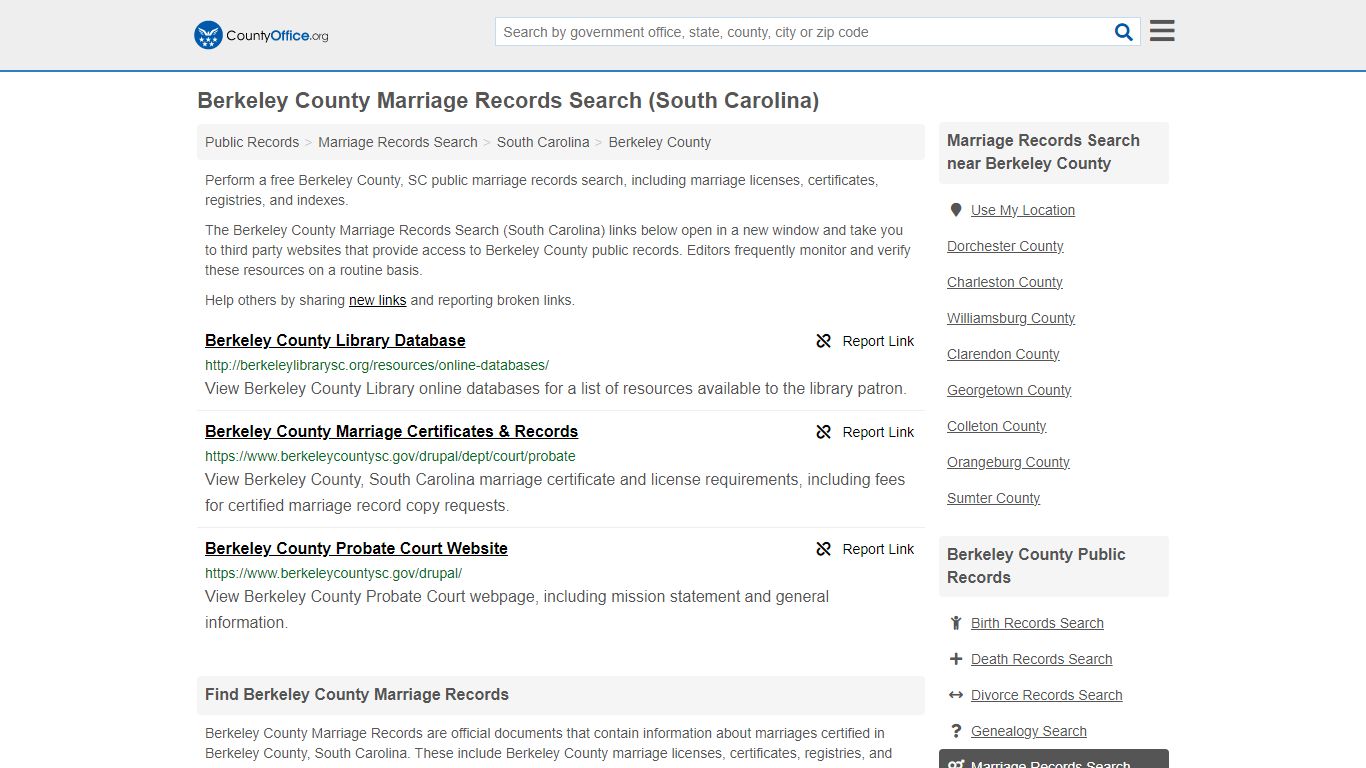The image size is (1366, 768).
Task: Visit berkeleylibrarysc.org online-databases URL
Action: click(377, 365)
